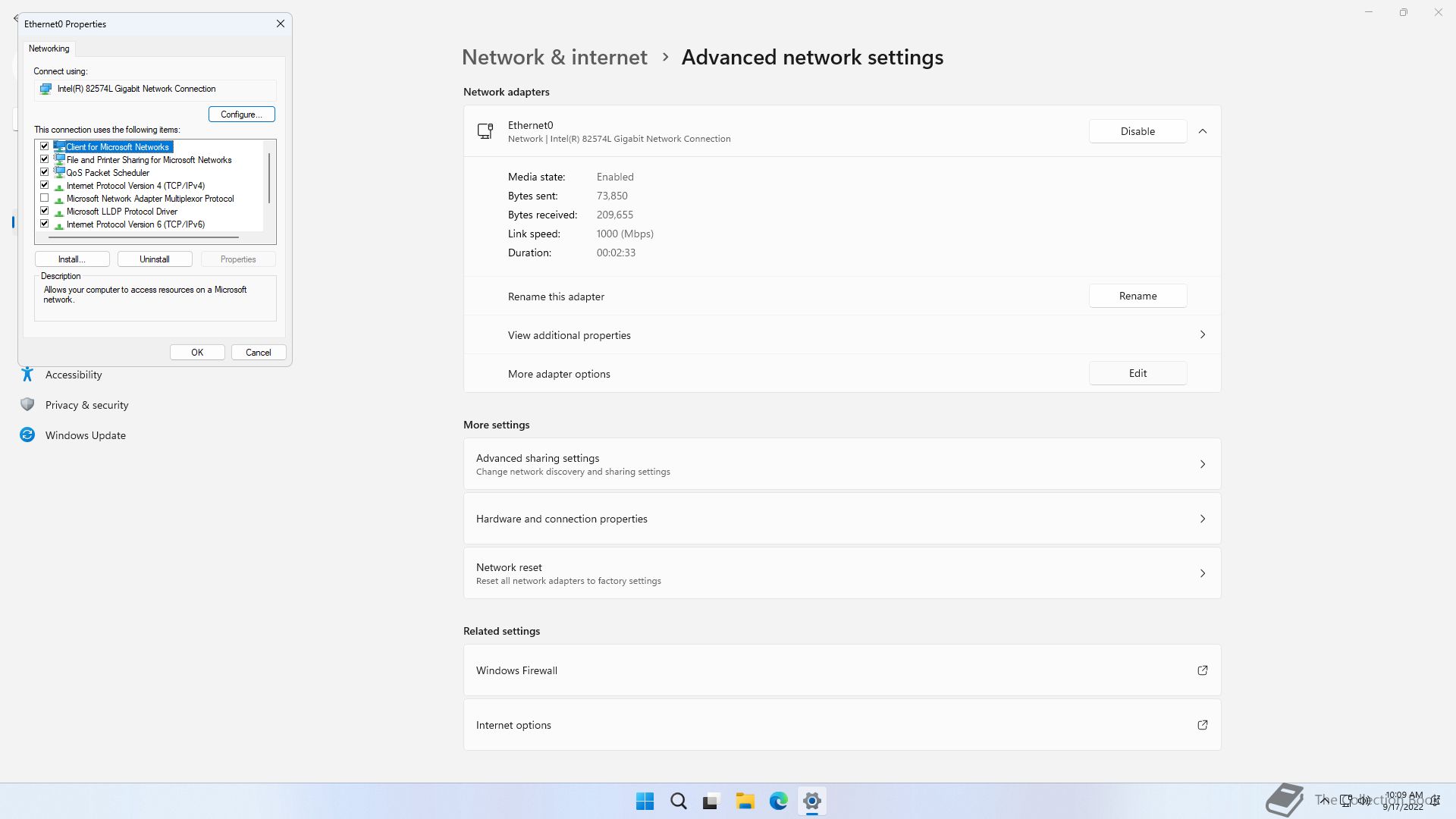This screenshot has width=1456, height=819.
Task: Click the network adapter icon beside Intel(R) 82574L
Action: tap(45, 89)
